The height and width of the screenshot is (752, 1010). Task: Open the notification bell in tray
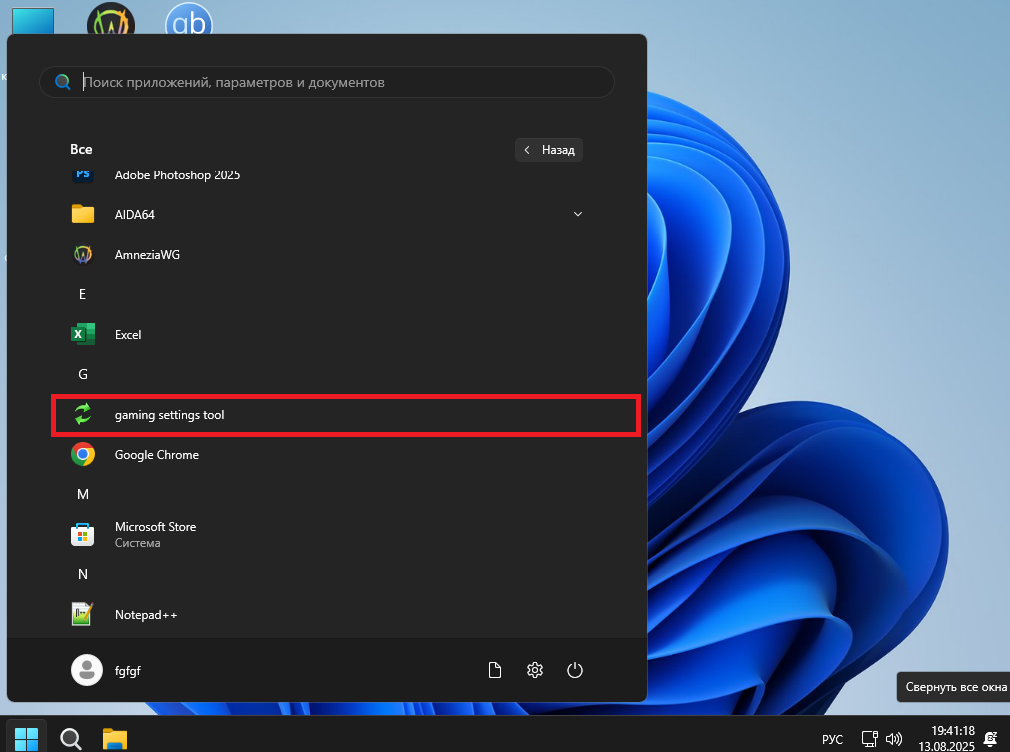click(x=991, y=739)
